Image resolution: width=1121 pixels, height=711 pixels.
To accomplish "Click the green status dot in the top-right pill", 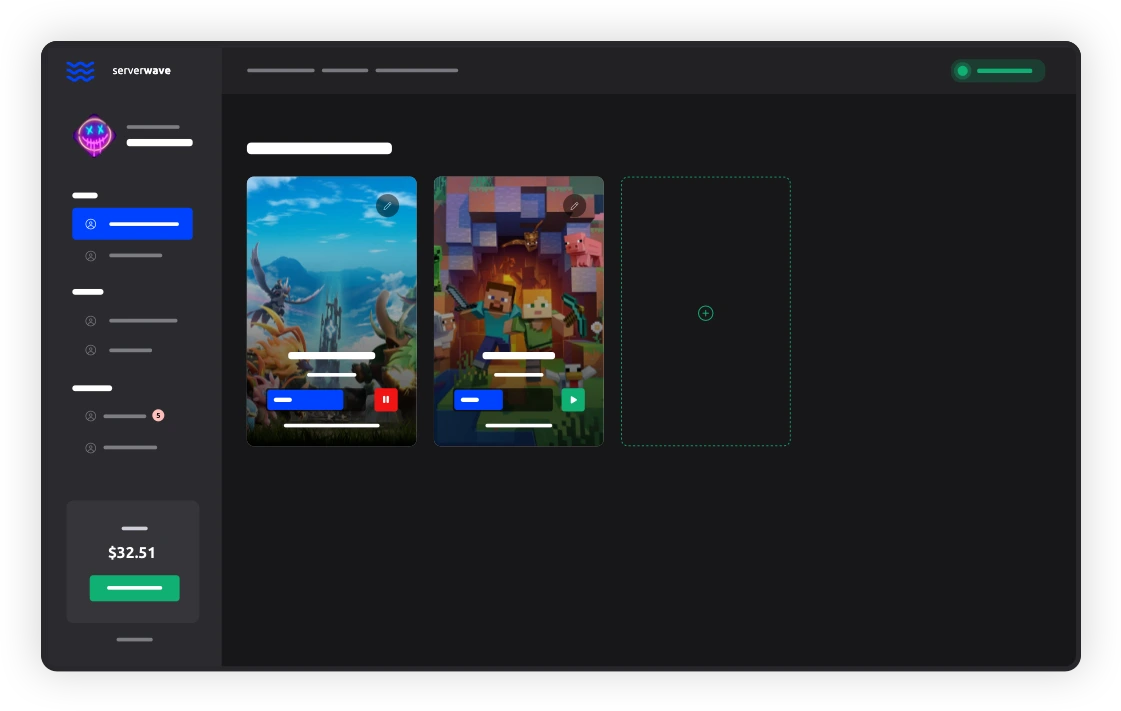I will (963, 71).
